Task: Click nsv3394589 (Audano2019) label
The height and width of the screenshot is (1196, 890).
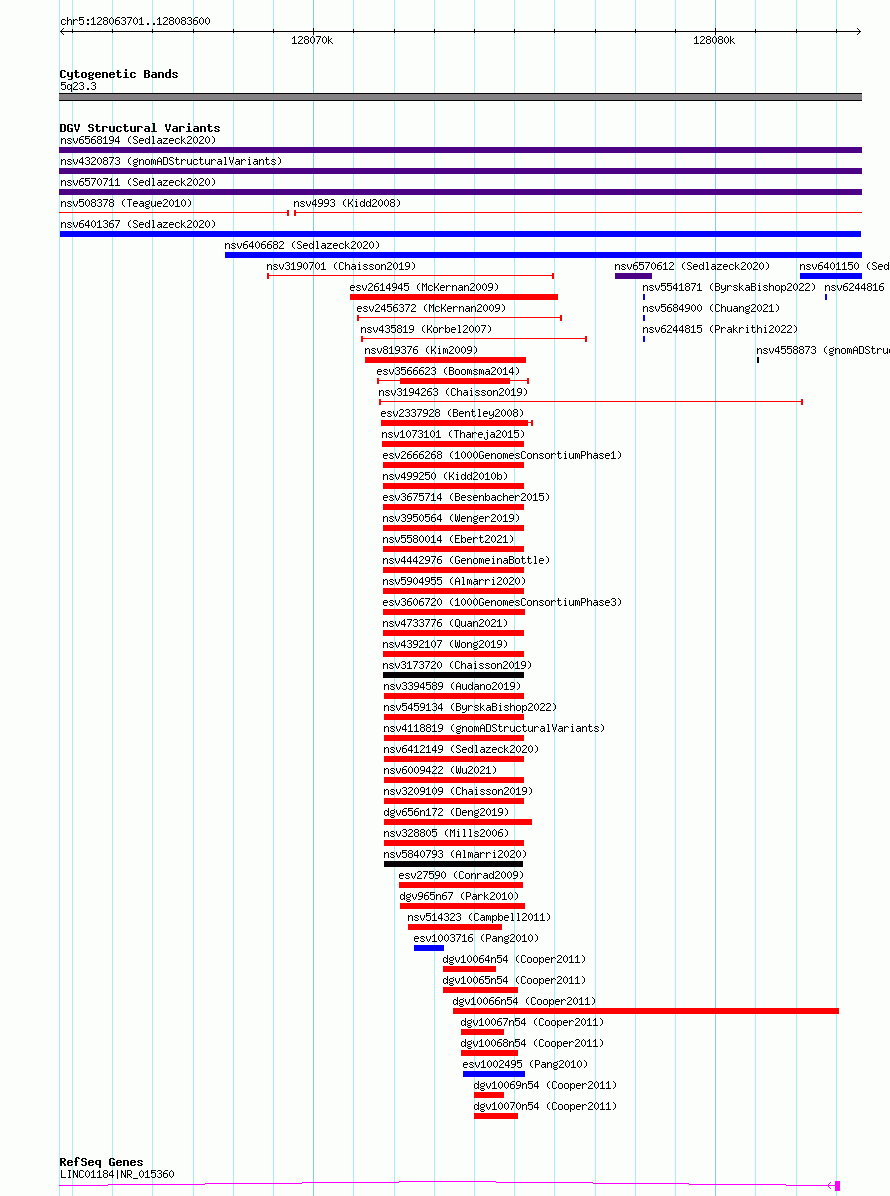Action: [451, 686]
